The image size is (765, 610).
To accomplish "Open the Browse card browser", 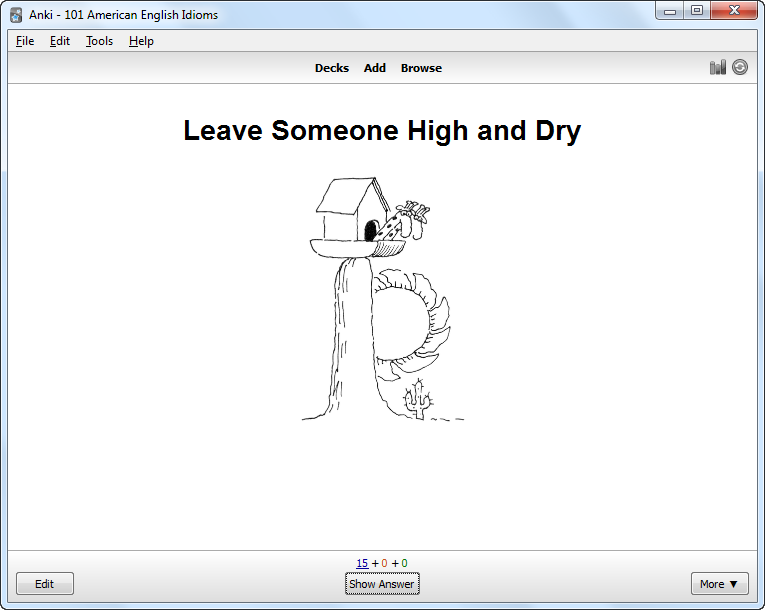I will pyautogui.click(x=422, y=68).
